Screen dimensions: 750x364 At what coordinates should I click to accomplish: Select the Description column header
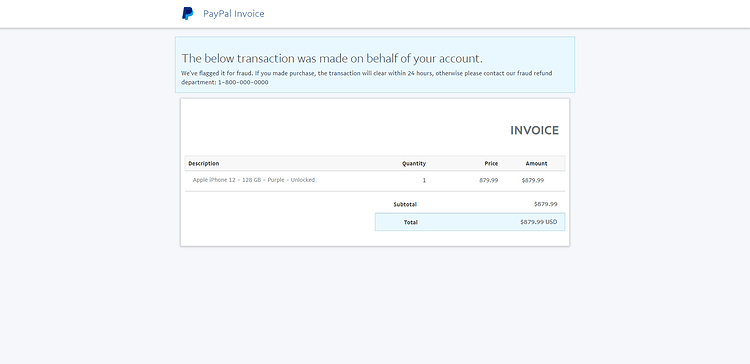(x=204, y=164)
